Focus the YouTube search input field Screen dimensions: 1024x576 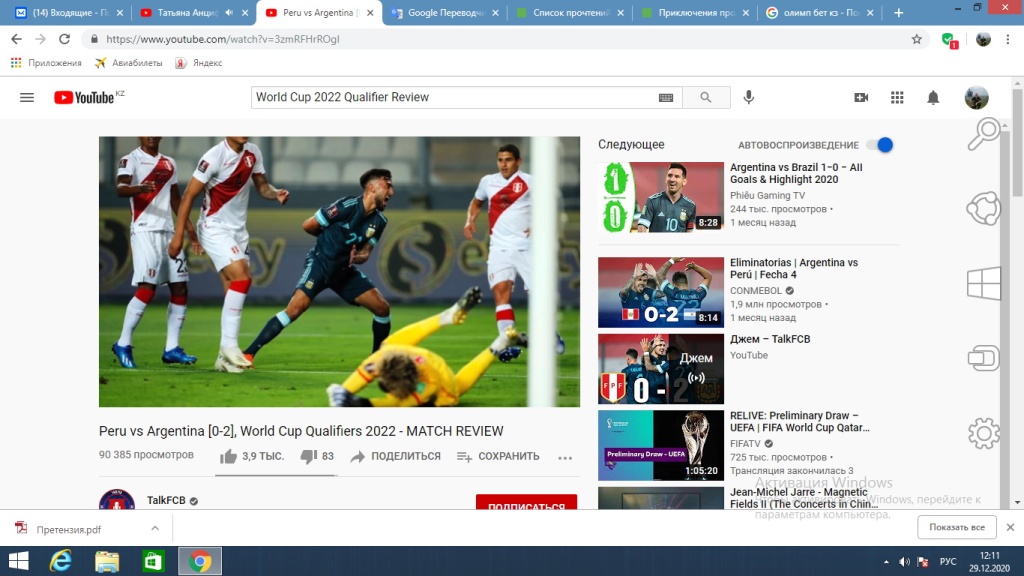tap(454, 97)
